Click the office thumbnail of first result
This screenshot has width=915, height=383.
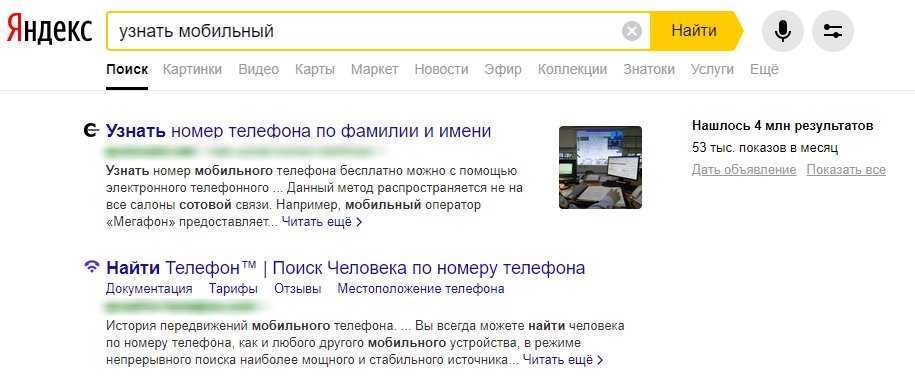click(600, 168)
